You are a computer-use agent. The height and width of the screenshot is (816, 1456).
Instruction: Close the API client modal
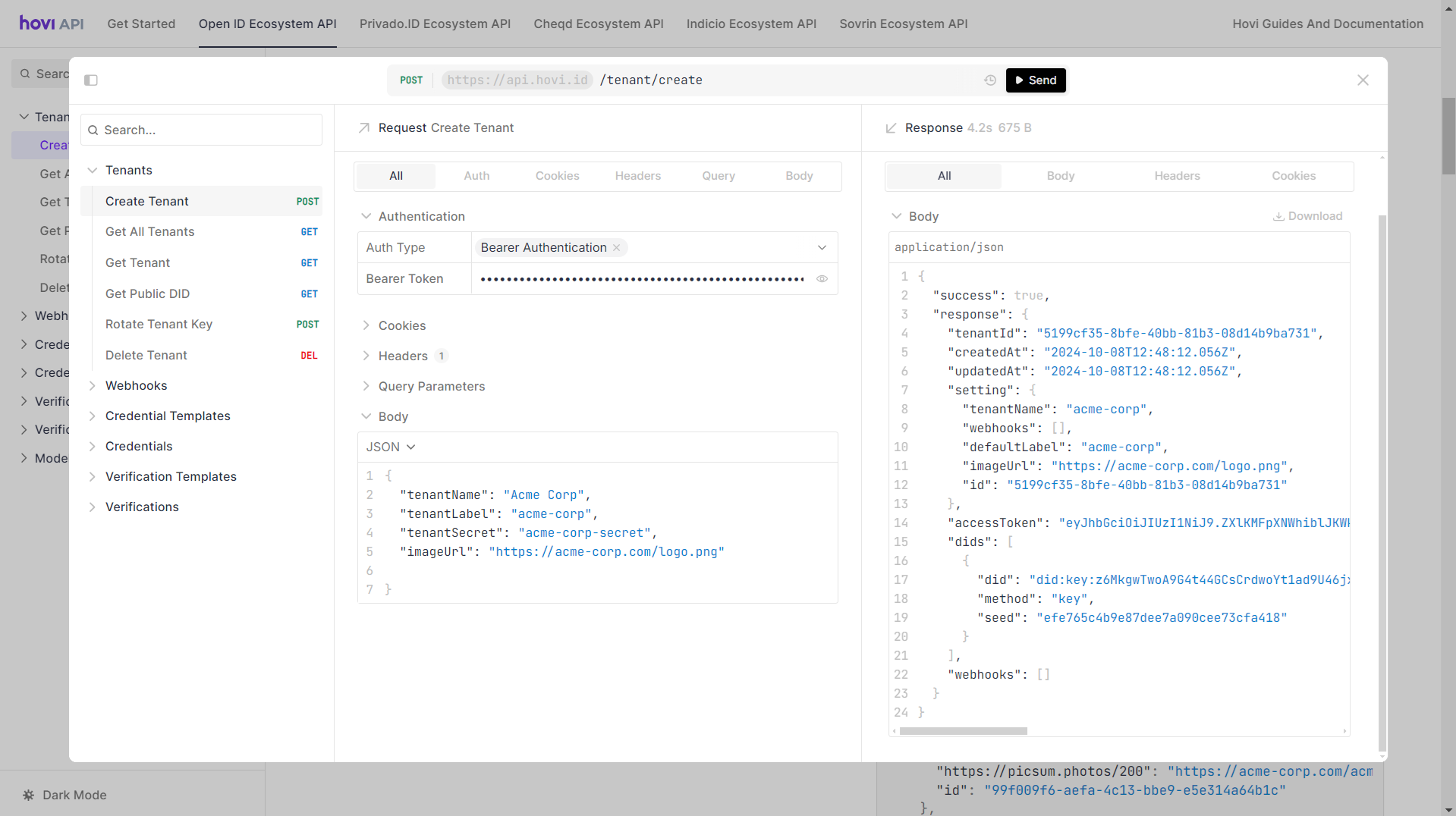1363,80
